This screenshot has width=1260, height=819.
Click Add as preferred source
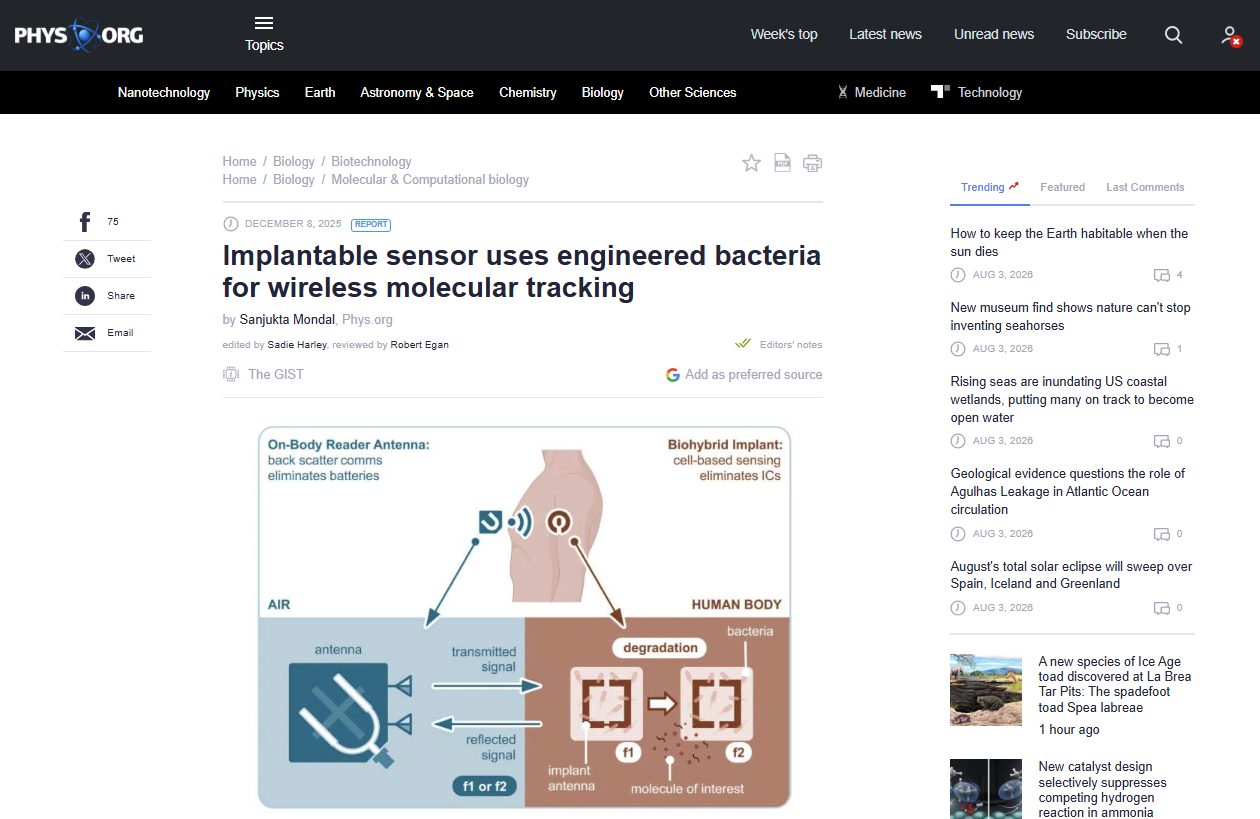point(744,374)
